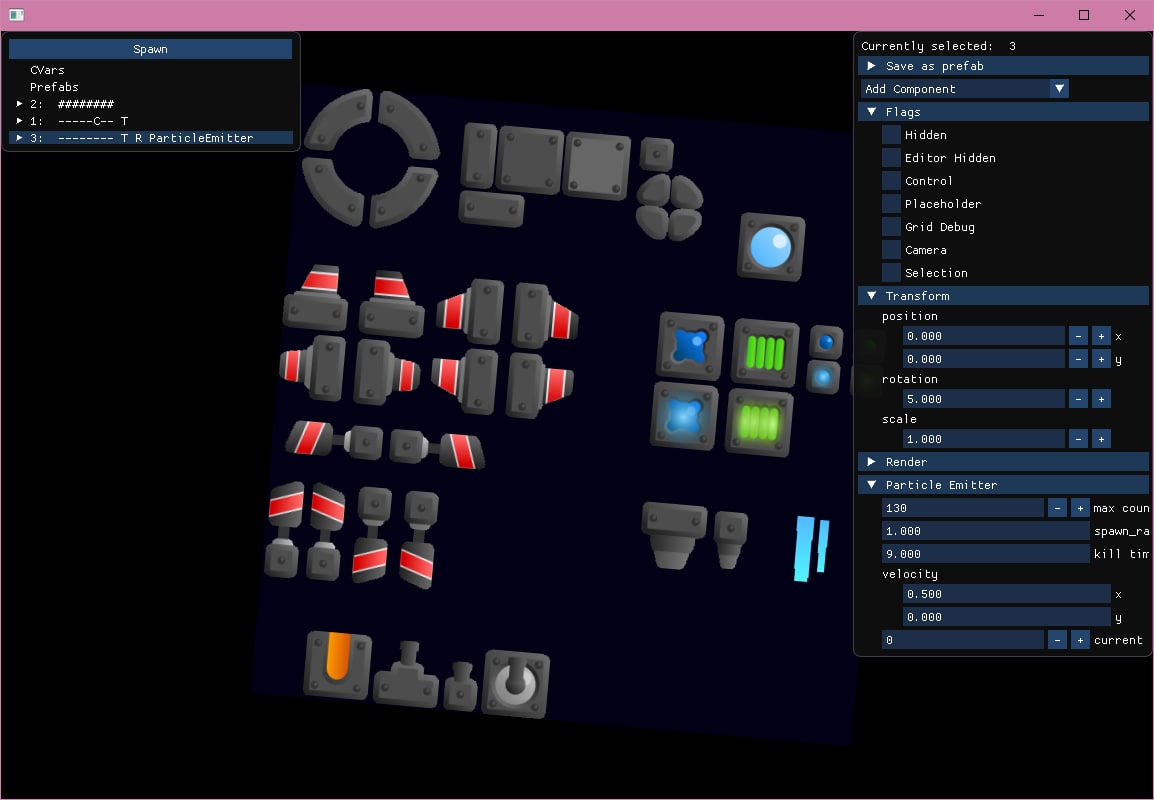Viewport: 1154px width, 800px height.
Task: Select entity row 1: -----C-- T
Action: [150, 121]
